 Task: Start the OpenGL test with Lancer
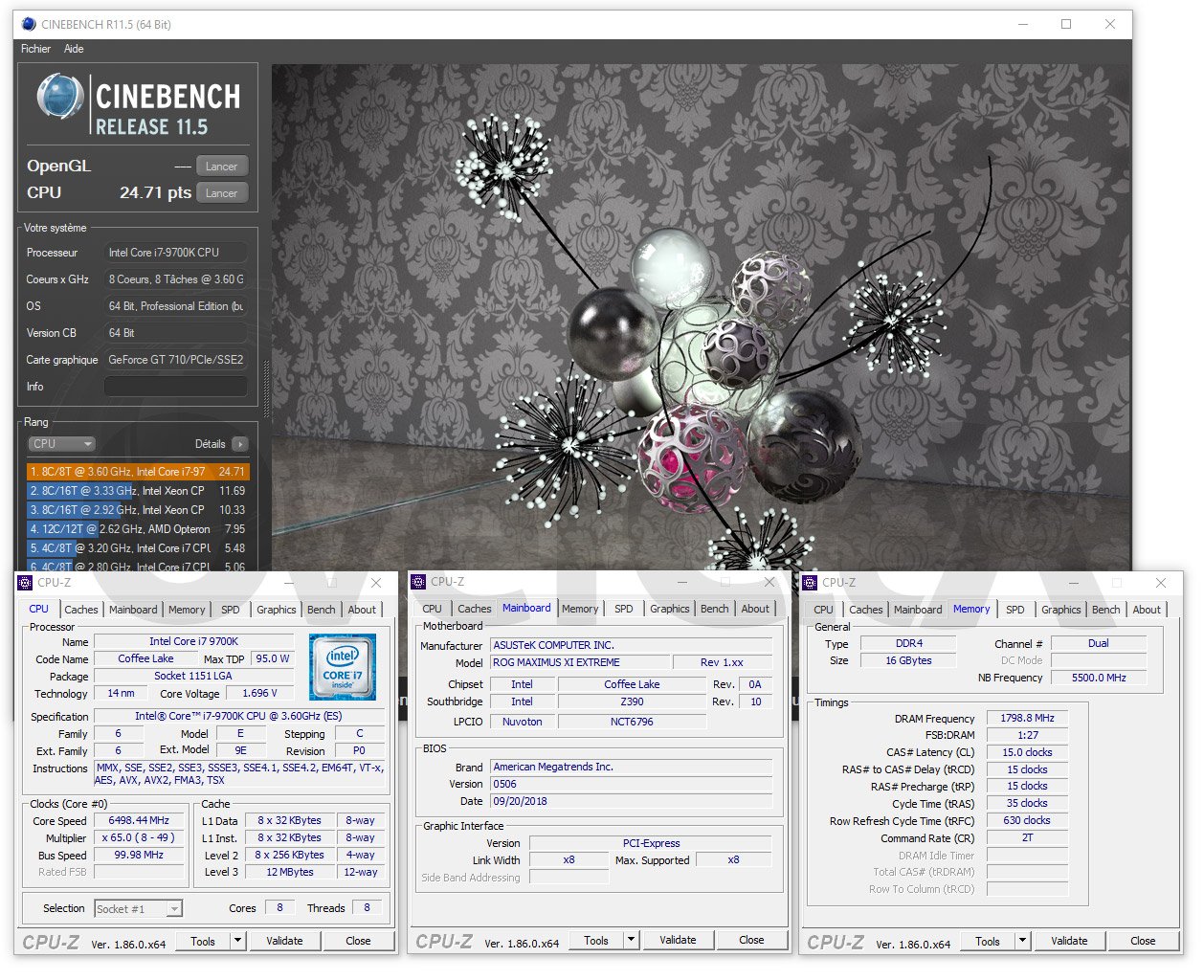(x=221, y=167)
